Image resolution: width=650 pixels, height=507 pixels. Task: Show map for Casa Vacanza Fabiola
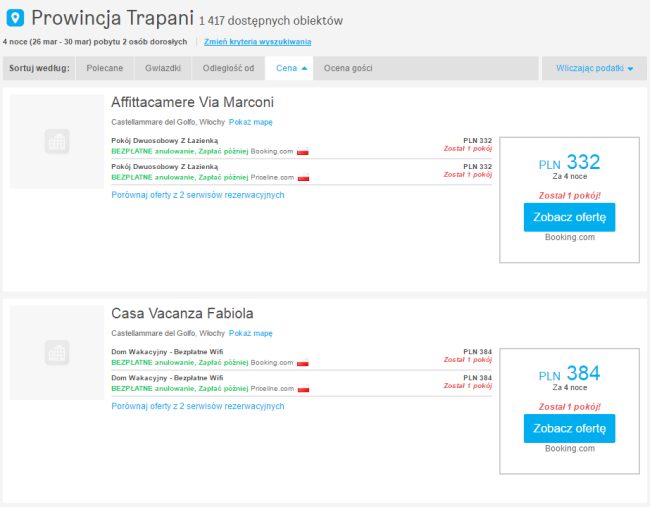(x=250, y=333)
